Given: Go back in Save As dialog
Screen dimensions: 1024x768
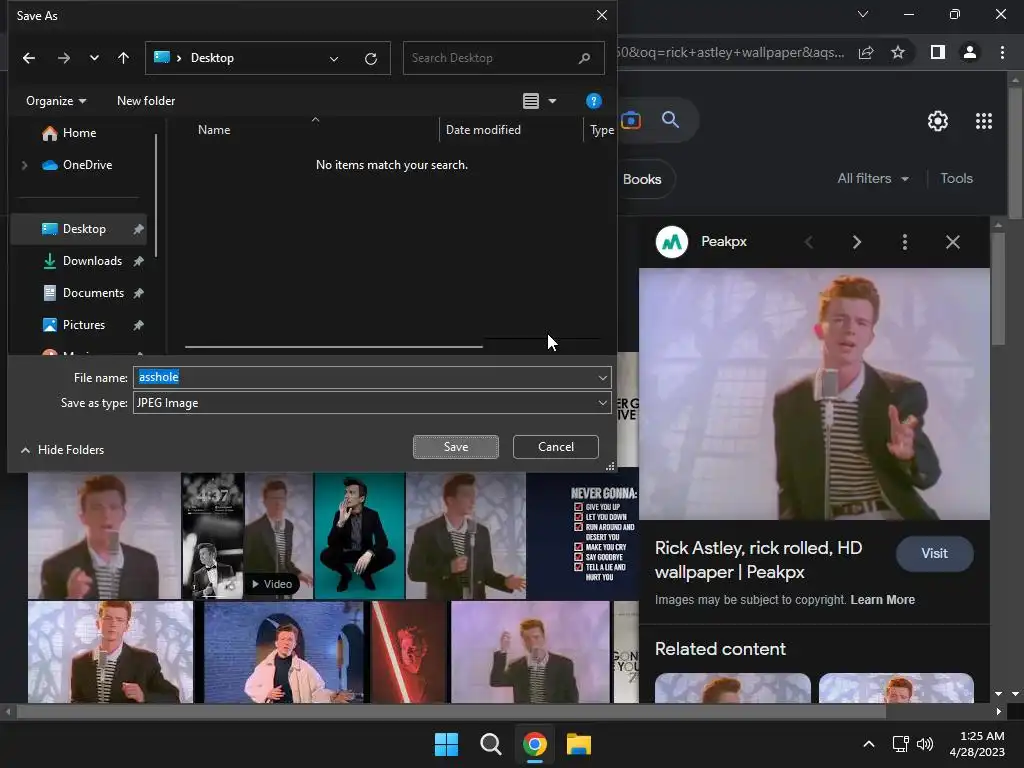Looking at the screenshot, I should point(29,58).
